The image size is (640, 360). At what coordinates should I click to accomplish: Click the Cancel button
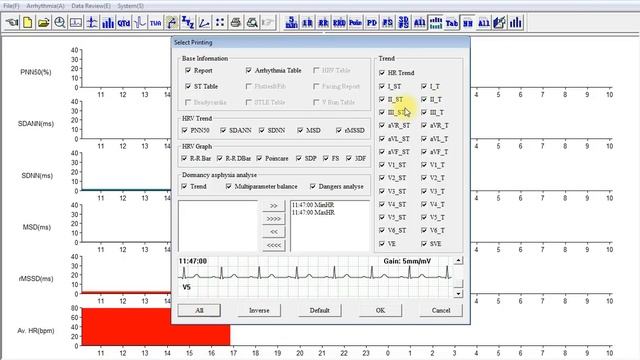point(441,310)
